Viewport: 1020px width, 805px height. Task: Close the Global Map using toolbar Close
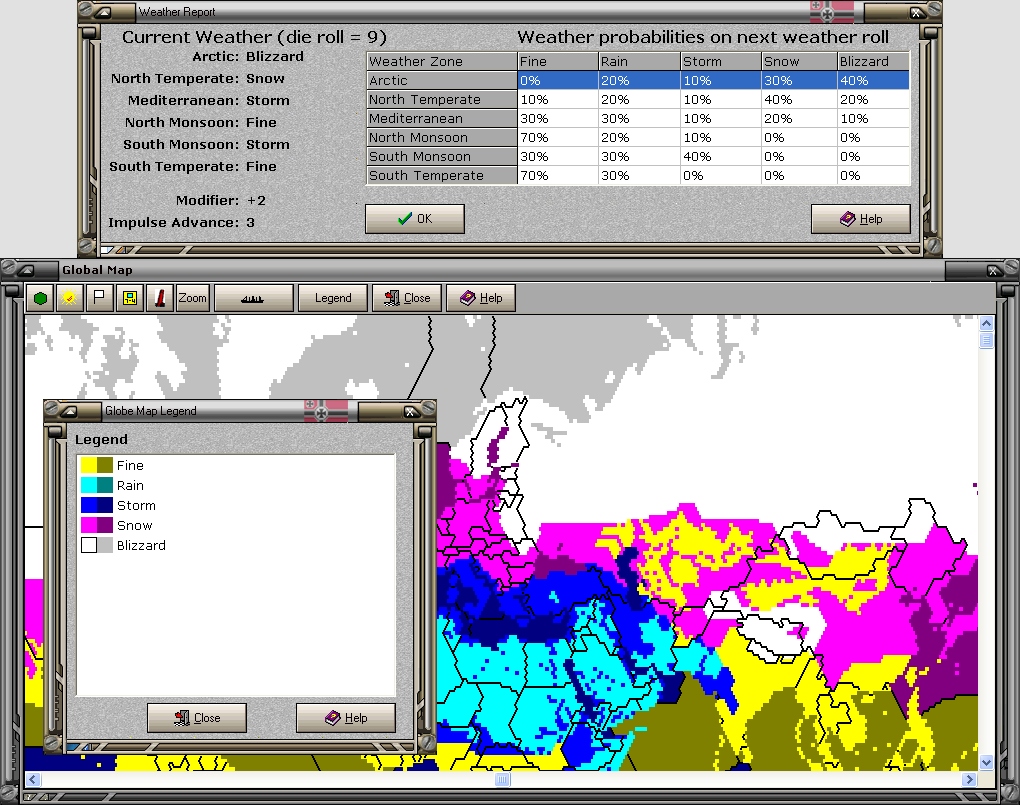406,298
